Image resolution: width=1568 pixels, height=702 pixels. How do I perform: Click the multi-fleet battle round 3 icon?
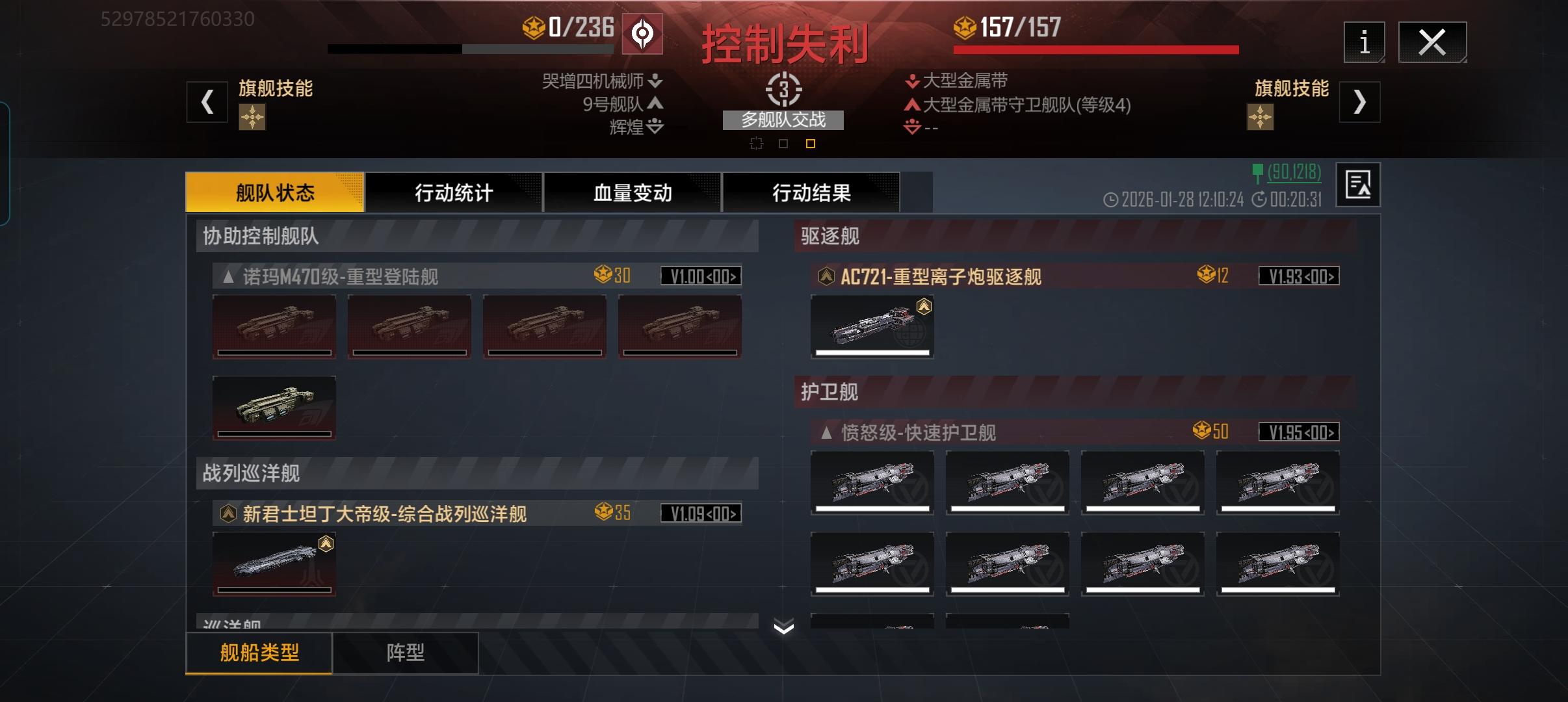pos(783,90)
